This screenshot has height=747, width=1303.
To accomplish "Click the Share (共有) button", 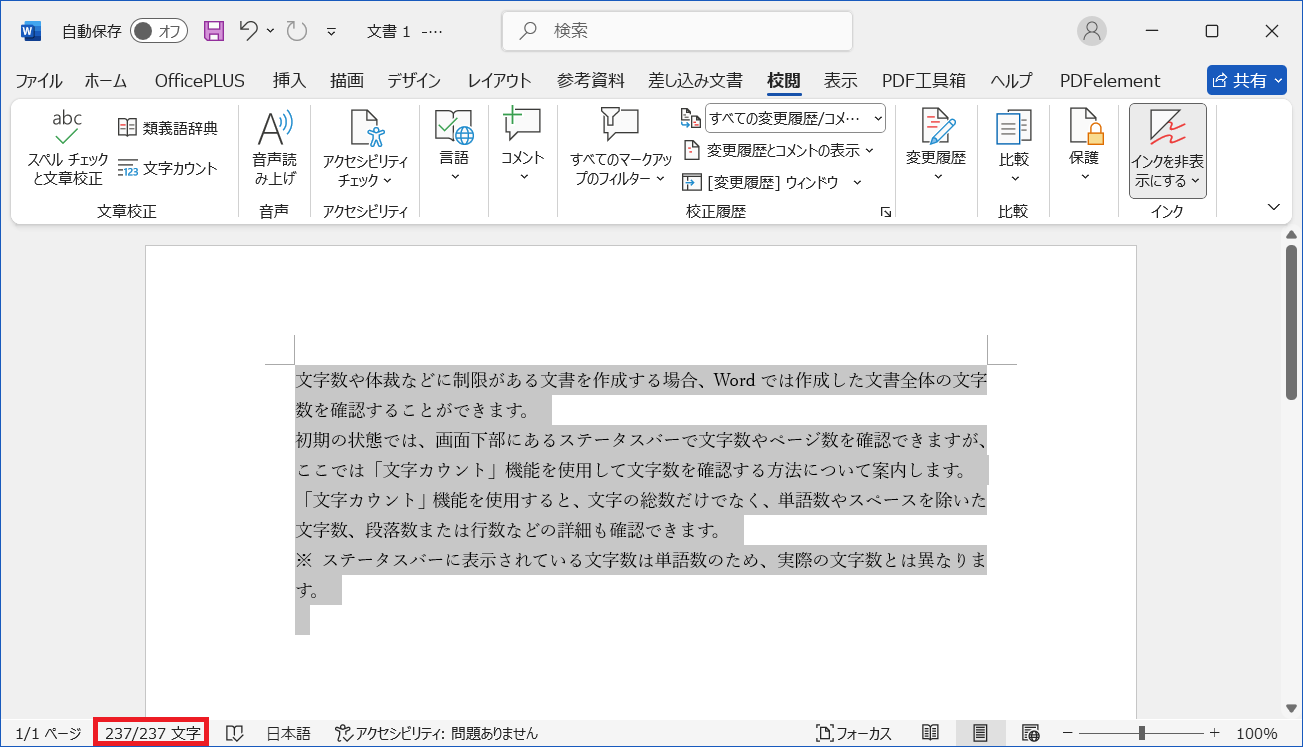I will coord(1245,81).
